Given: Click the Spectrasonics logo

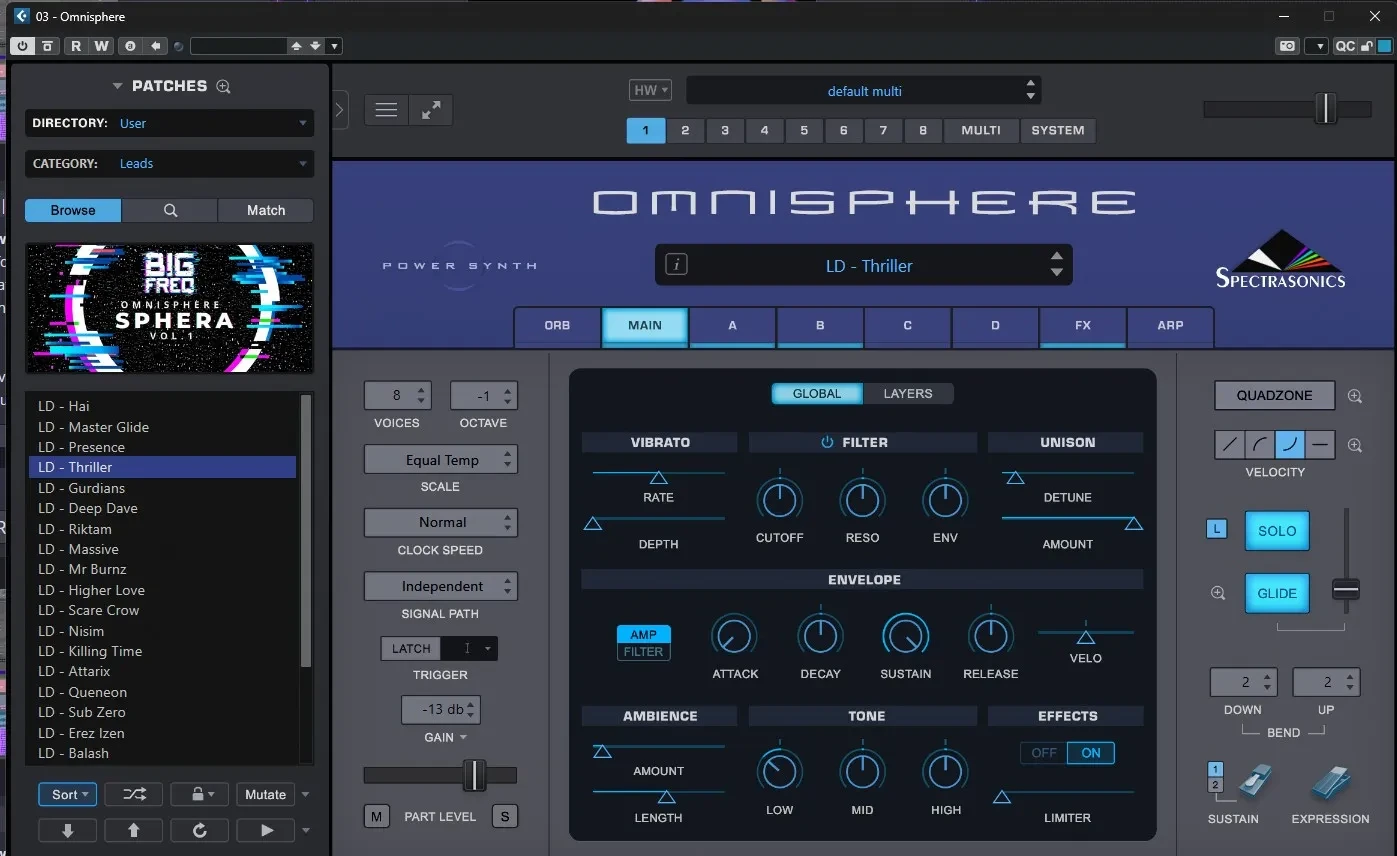Looking at the screenshot, I should pos(1280,259).
